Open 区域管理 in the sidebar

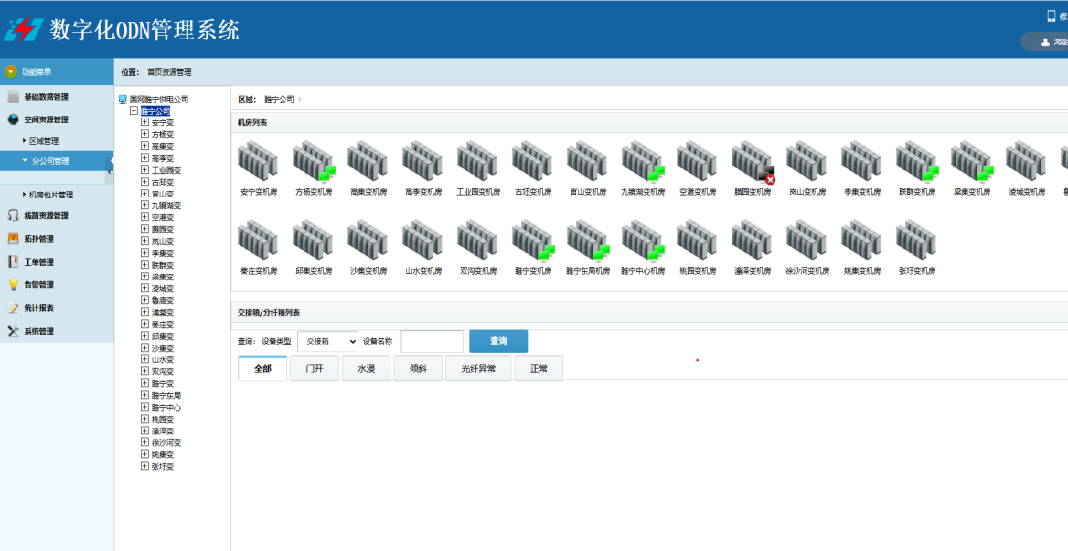pos(45,141)
